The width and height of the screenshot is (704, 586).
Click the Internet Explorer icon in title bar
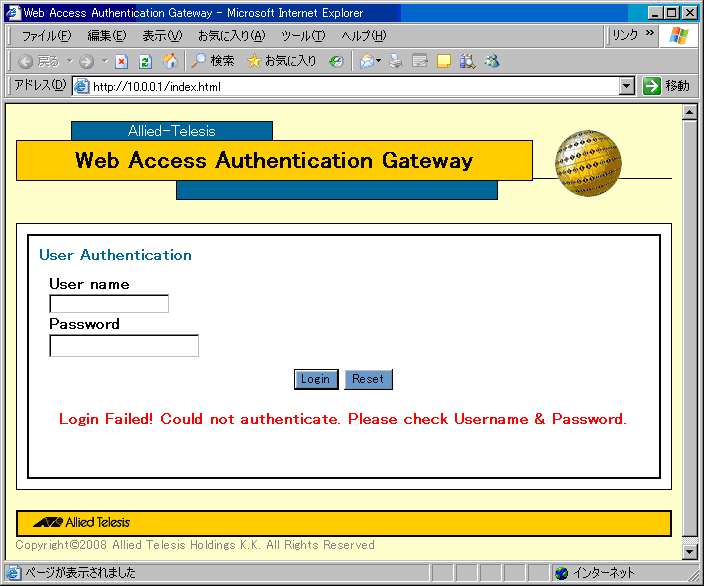click(13, 13)
